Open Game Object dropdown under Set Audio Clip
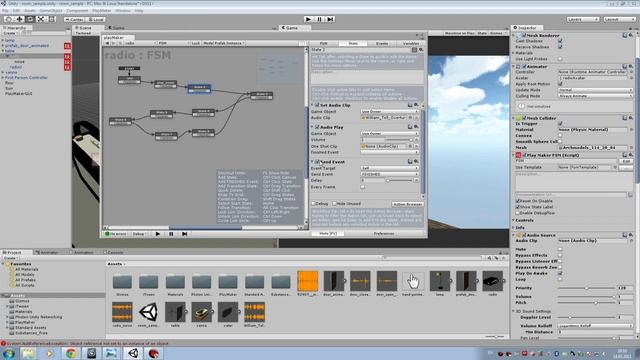The image size is (640, 360). (389, 111)
